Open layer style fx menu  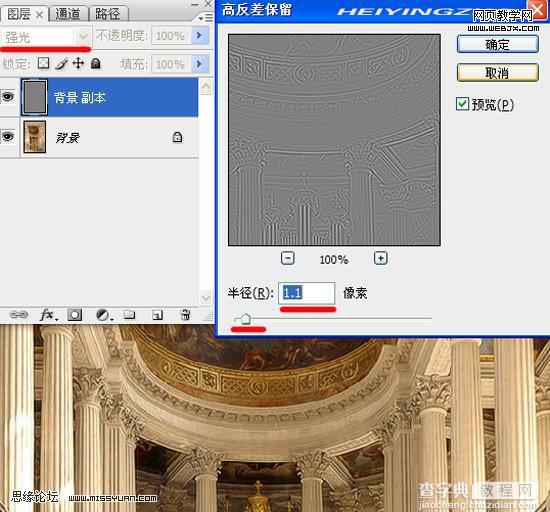[x=48, y=315]
